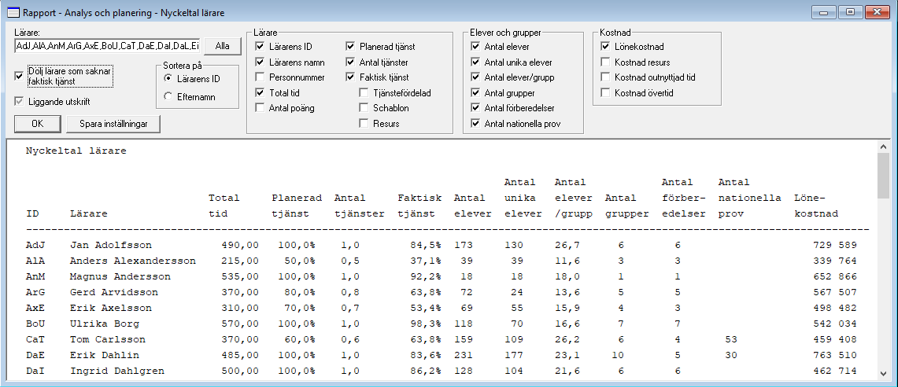The image size is (898, 387).
Task: Enable the Tjänstefördelad checkbox
Action: (364, 93)
